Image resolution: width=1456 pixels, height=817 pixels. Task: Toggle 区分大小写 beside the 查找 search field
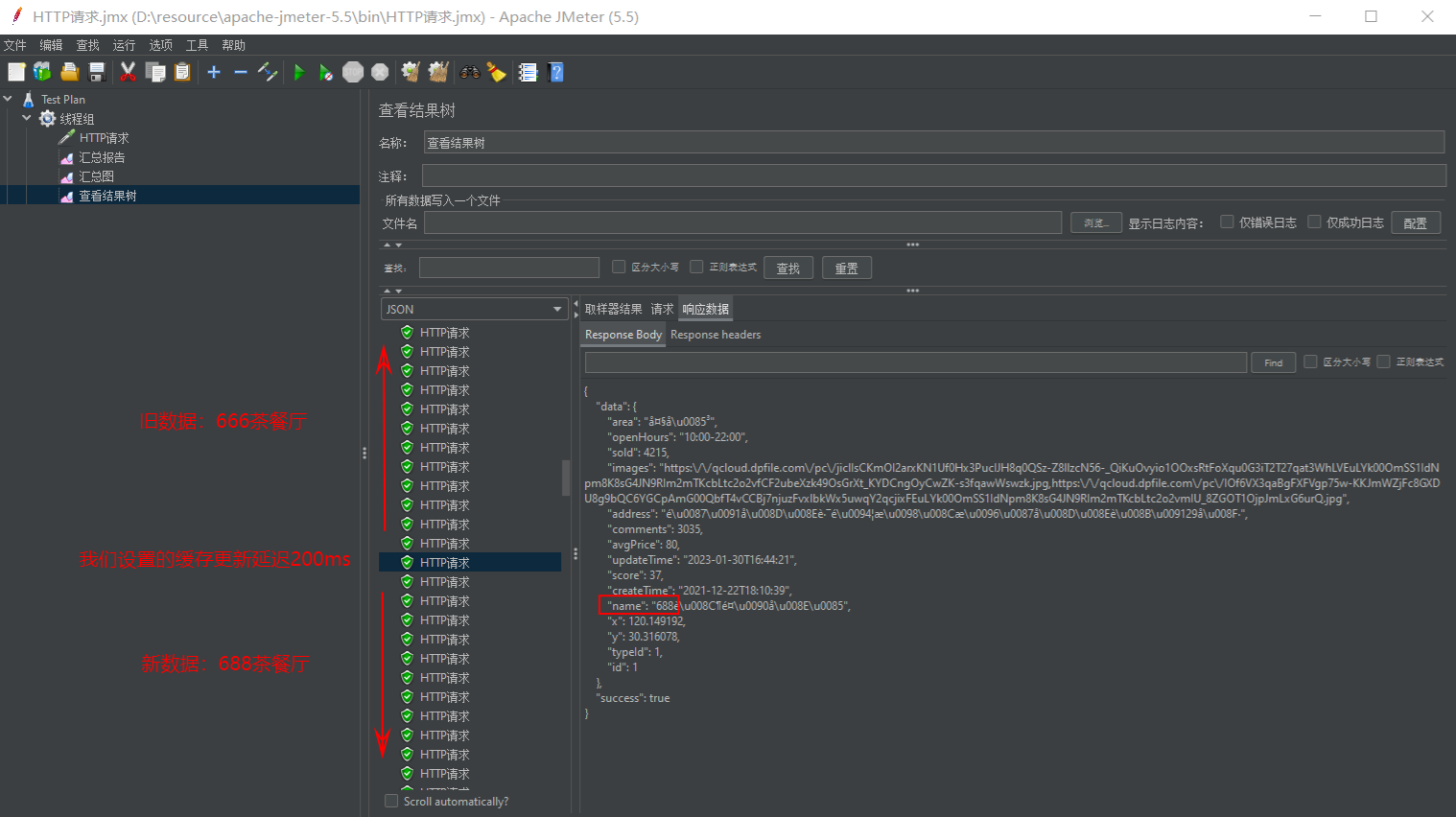[619, 267]
